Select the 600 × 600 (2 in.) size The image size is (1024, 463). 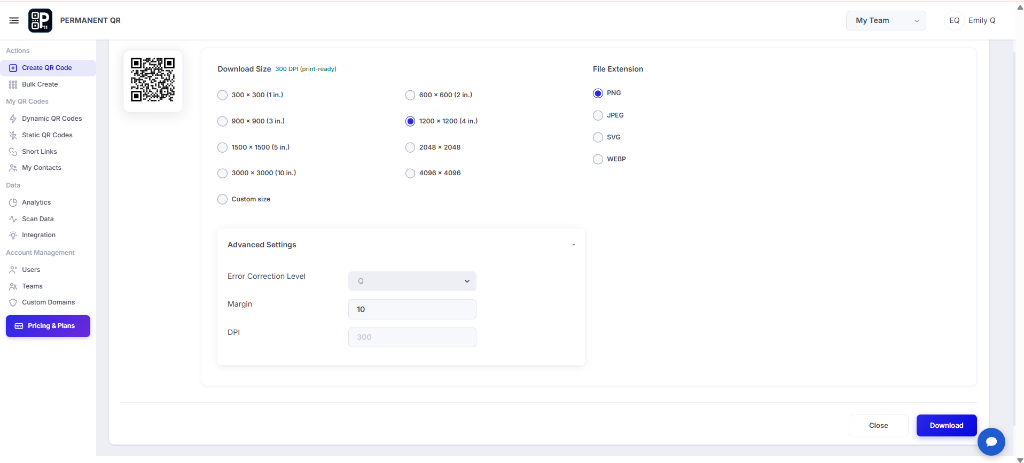pos(410,95)
